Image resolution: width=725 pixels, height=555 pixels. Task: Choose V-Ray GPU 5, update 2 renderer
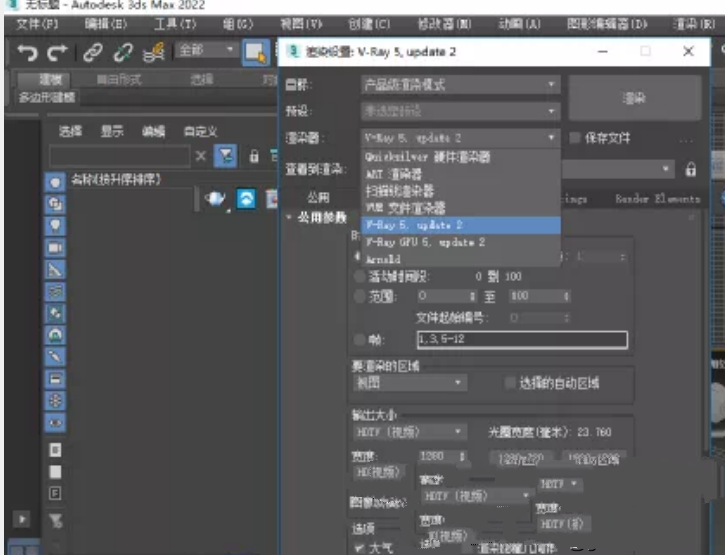point(461,242)
